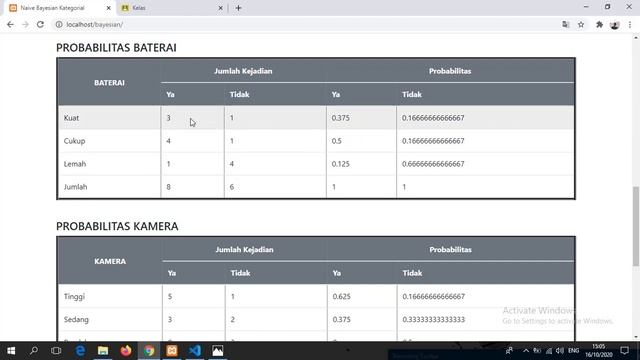Select the Naive Bayesian Kategorial tab

click(59, 8)
